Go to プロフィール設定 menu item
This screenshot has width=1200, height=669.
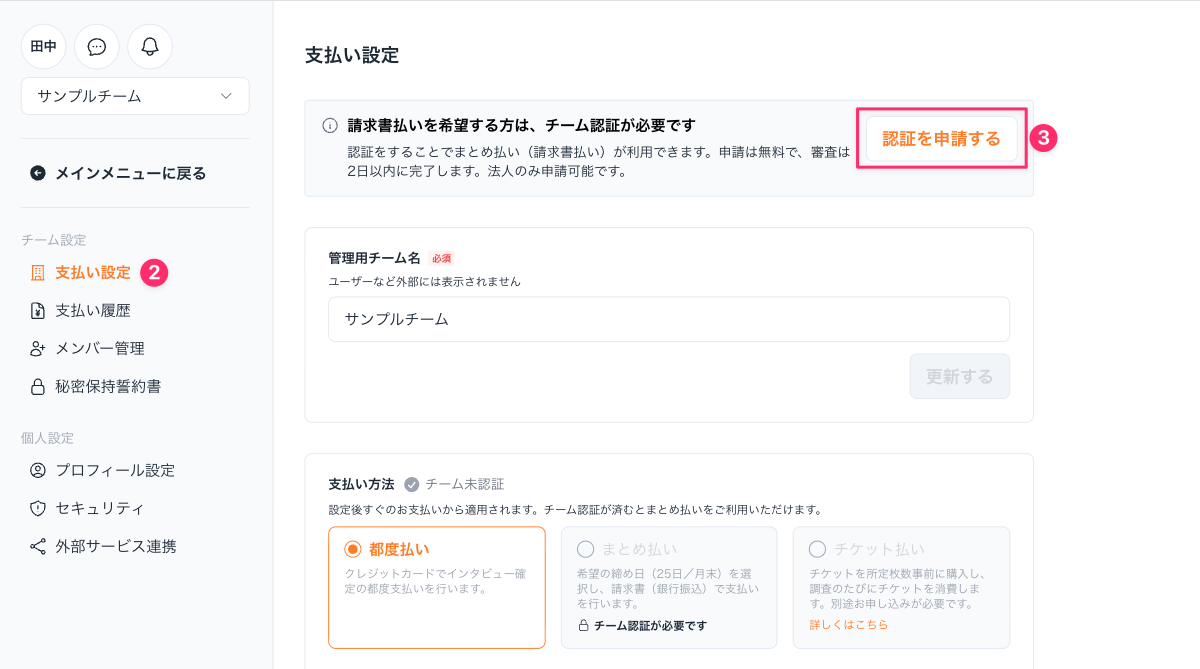tap(115, 470)
